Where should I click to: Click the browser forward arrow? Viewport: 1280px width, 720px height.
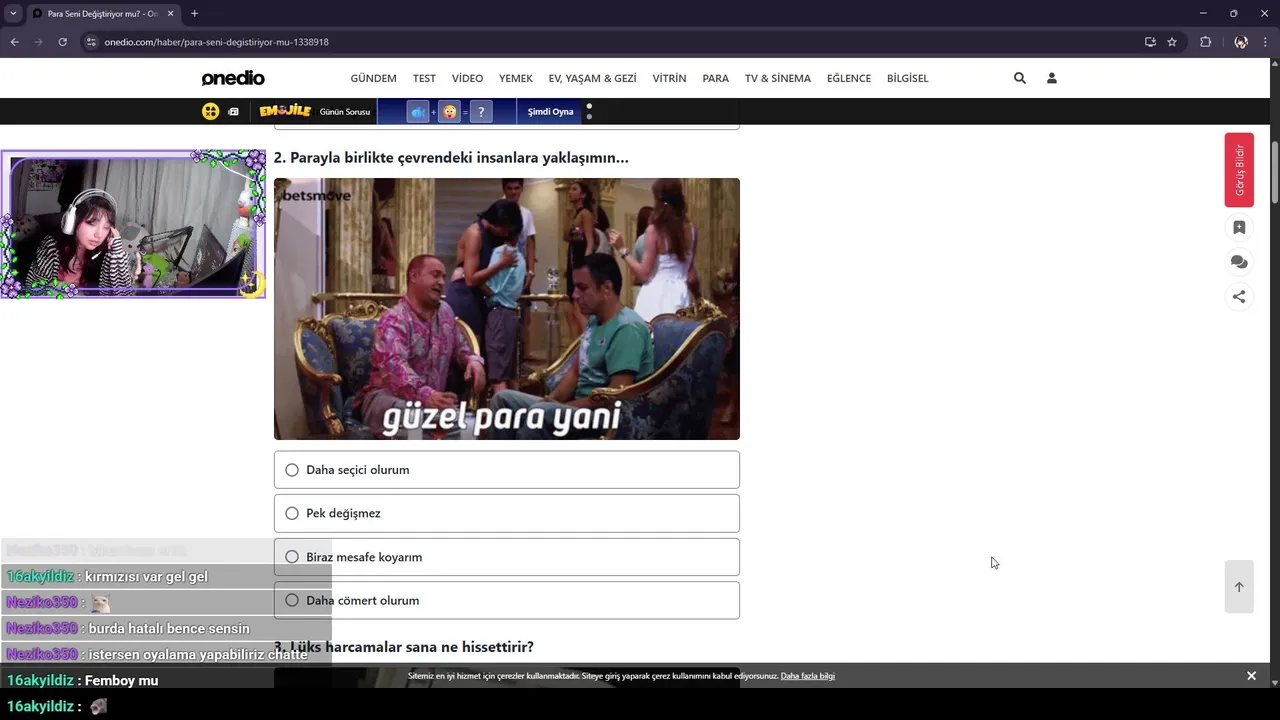click(38, 42)
